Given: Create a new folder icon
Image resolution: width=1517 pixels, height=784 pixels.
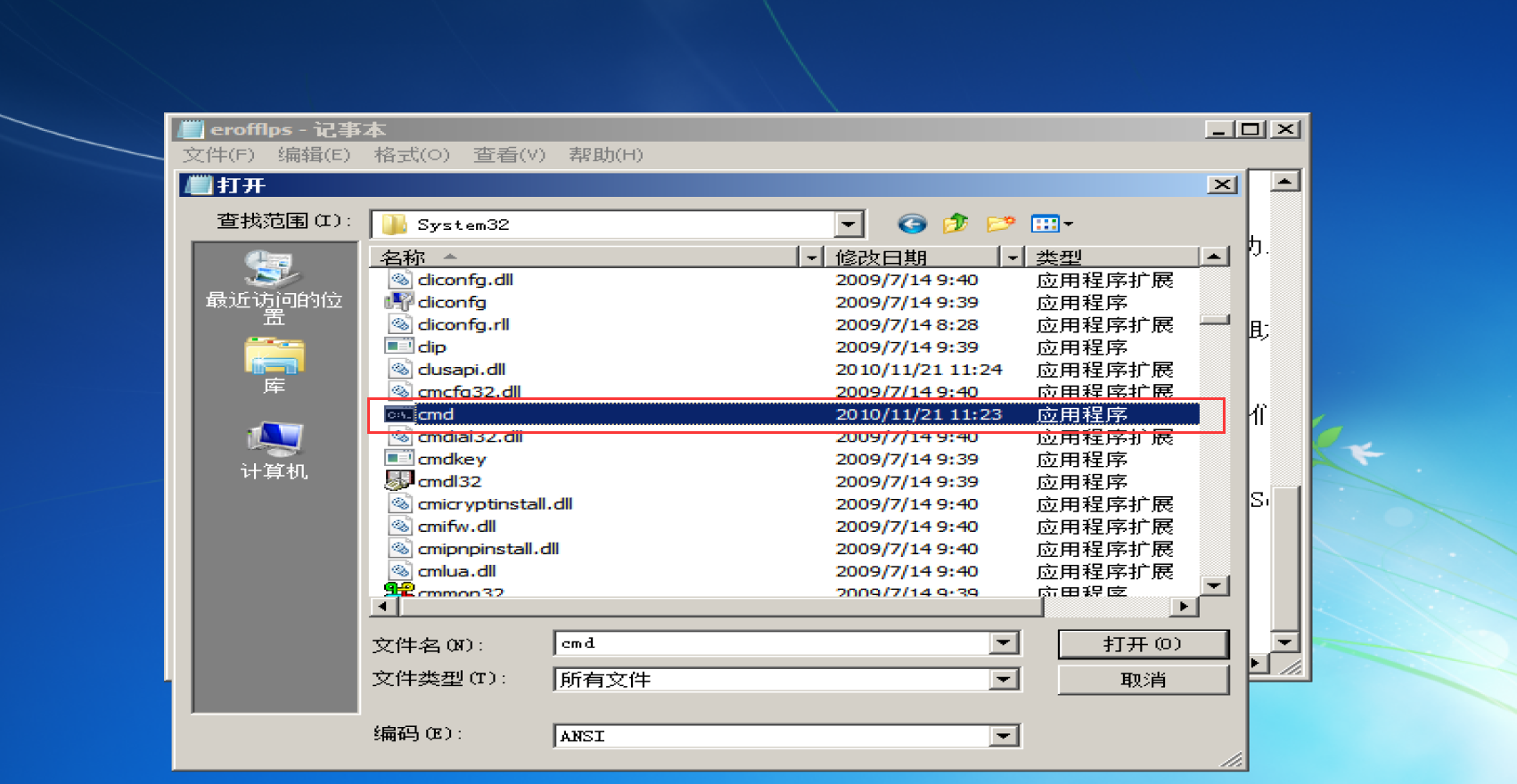Looking at the screenshot, I should point(1001,224).
